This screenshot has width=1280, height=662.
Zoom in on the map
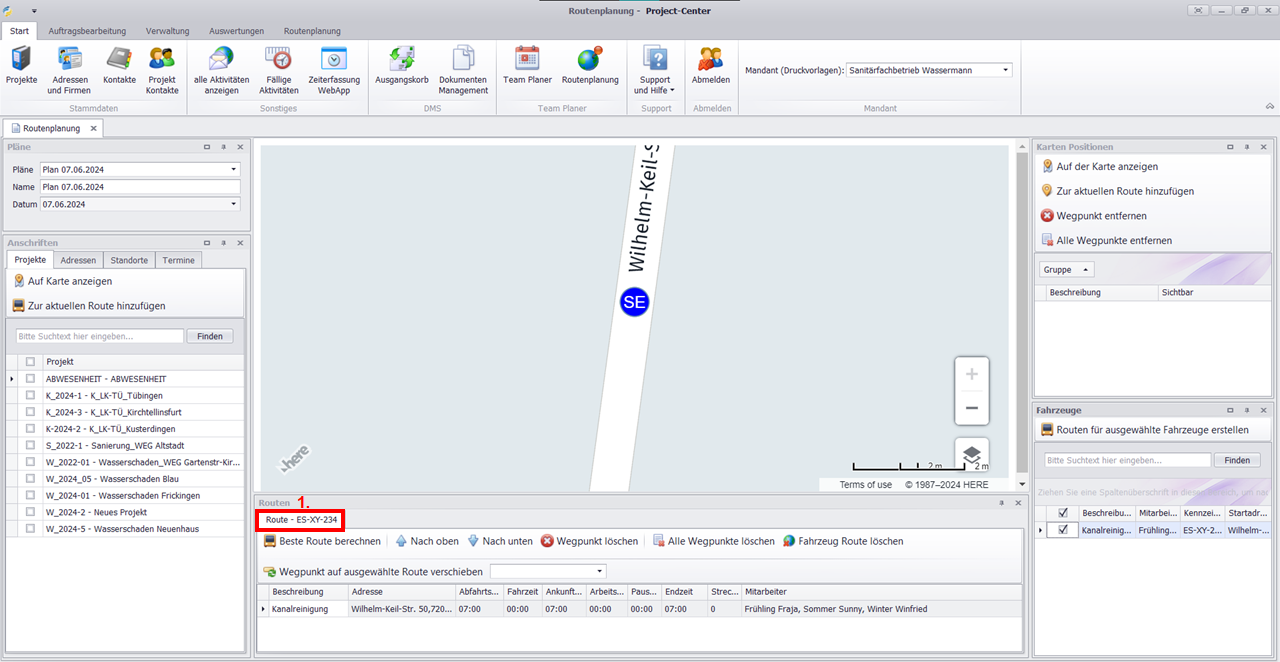[x=971, y=374]
